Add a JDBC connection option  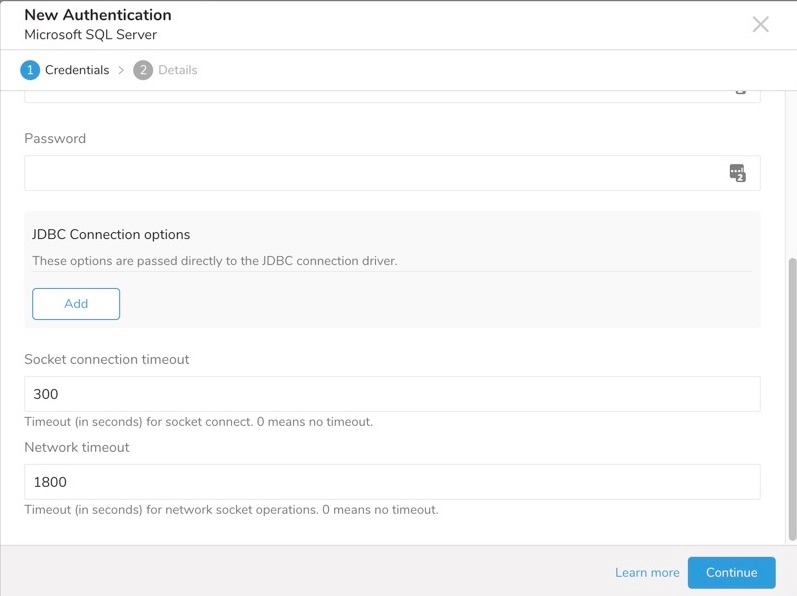[x=76, y=304]
